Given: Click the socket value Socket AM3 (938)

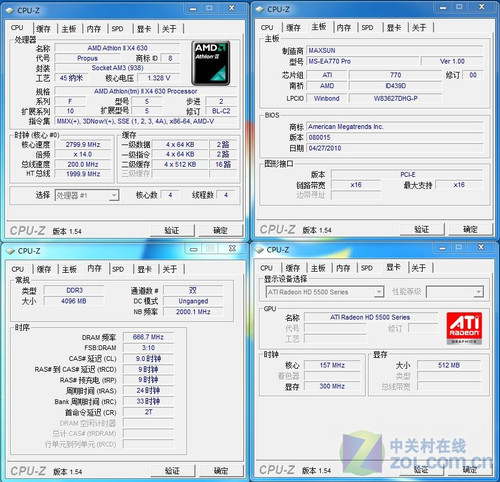Looking at the screenshot, I should pyautogui.click(x=117, y=68).
